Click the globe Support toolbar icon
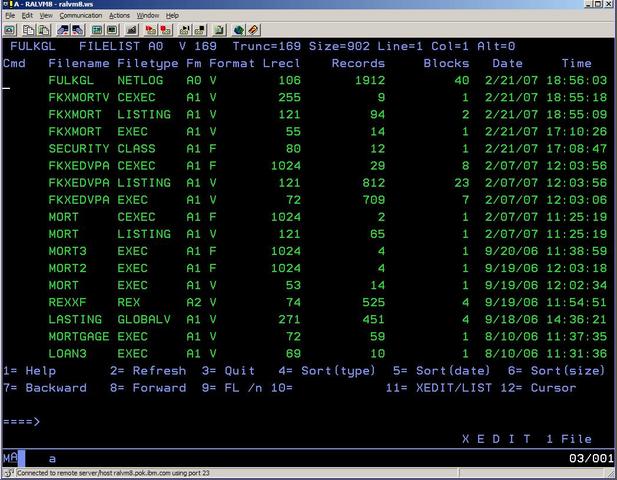 [239, 30]
